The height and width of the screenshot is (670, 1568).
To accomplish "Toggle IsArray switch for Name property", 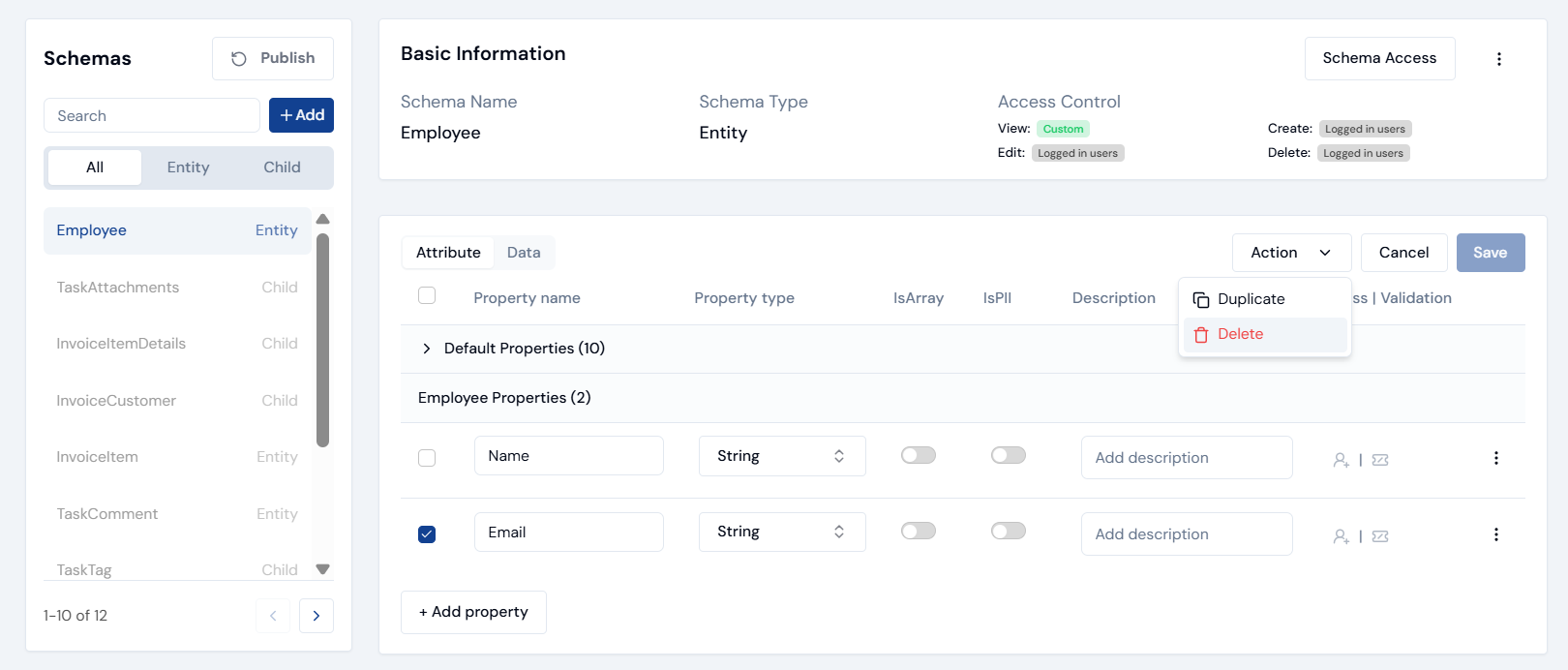I will [918, 455].
